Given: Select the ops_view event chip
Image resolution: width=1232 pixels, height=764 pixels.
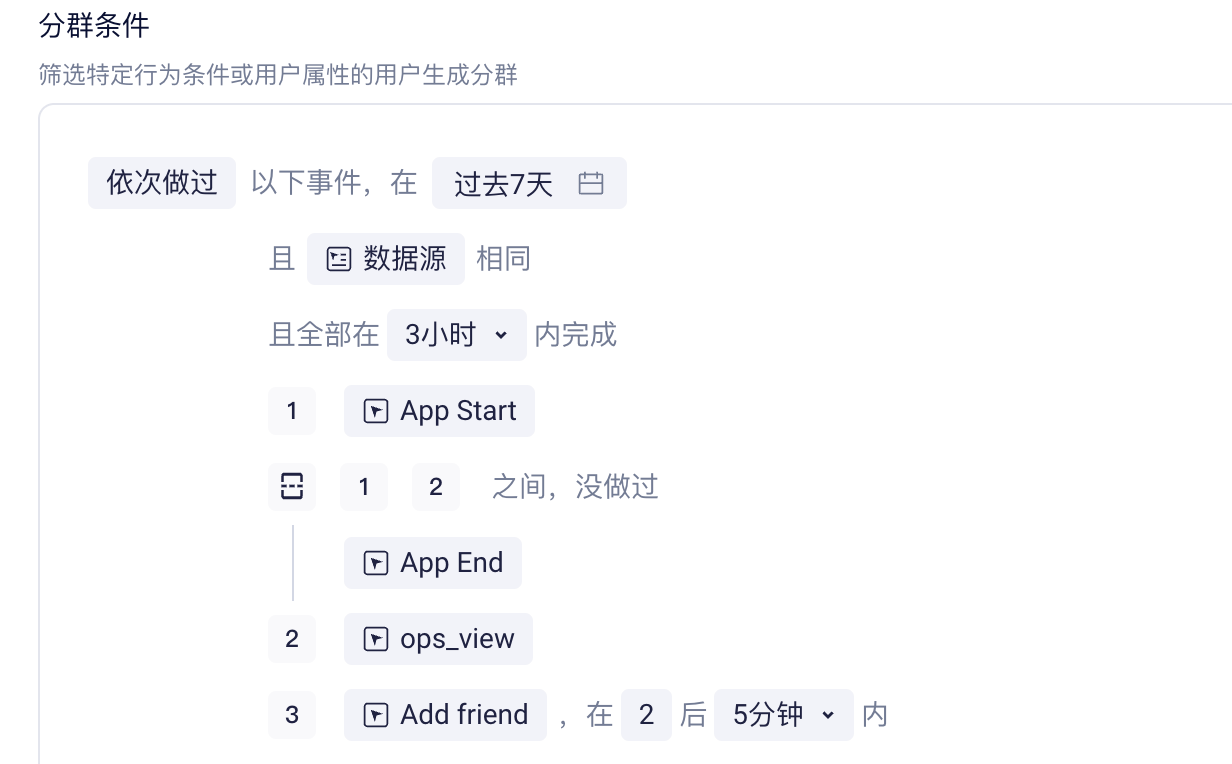Looking at the screenshot, I should [438, 639].
